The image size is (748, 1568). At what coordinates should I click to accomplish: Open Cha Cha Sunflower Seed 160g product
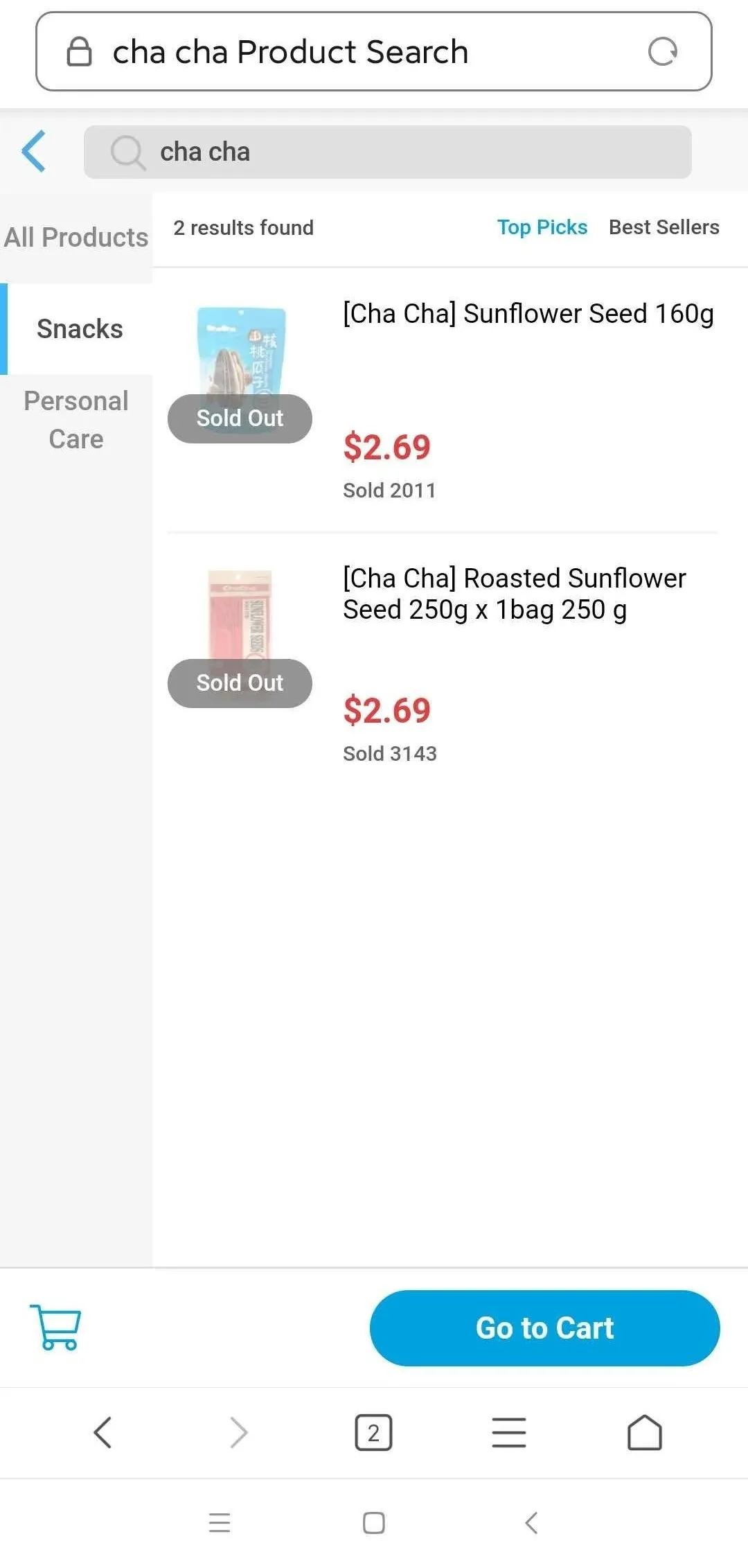pyautogui.click(x=528, y=314)
